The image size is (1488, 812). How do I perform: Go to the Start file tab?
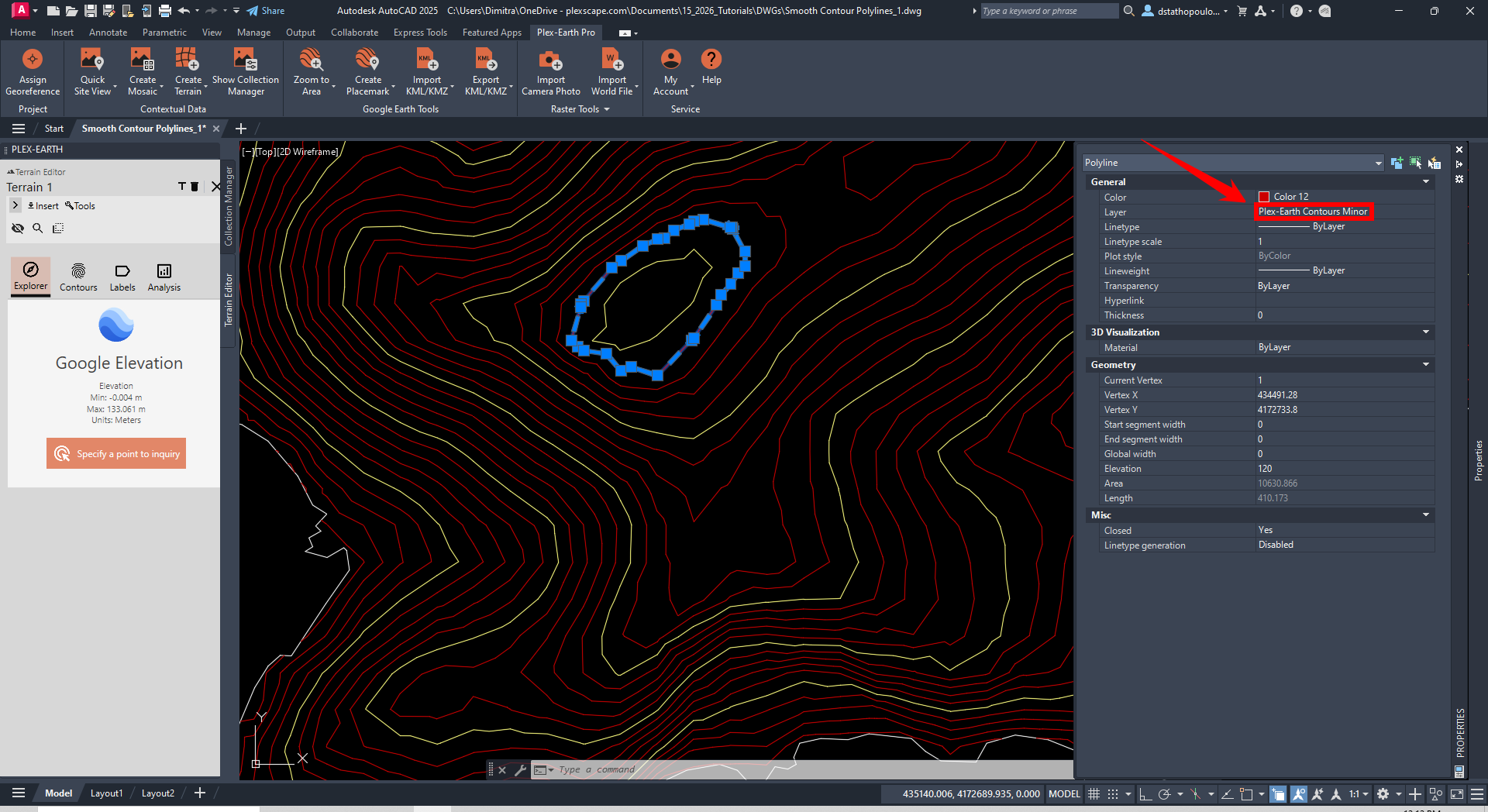click(54, 129)
